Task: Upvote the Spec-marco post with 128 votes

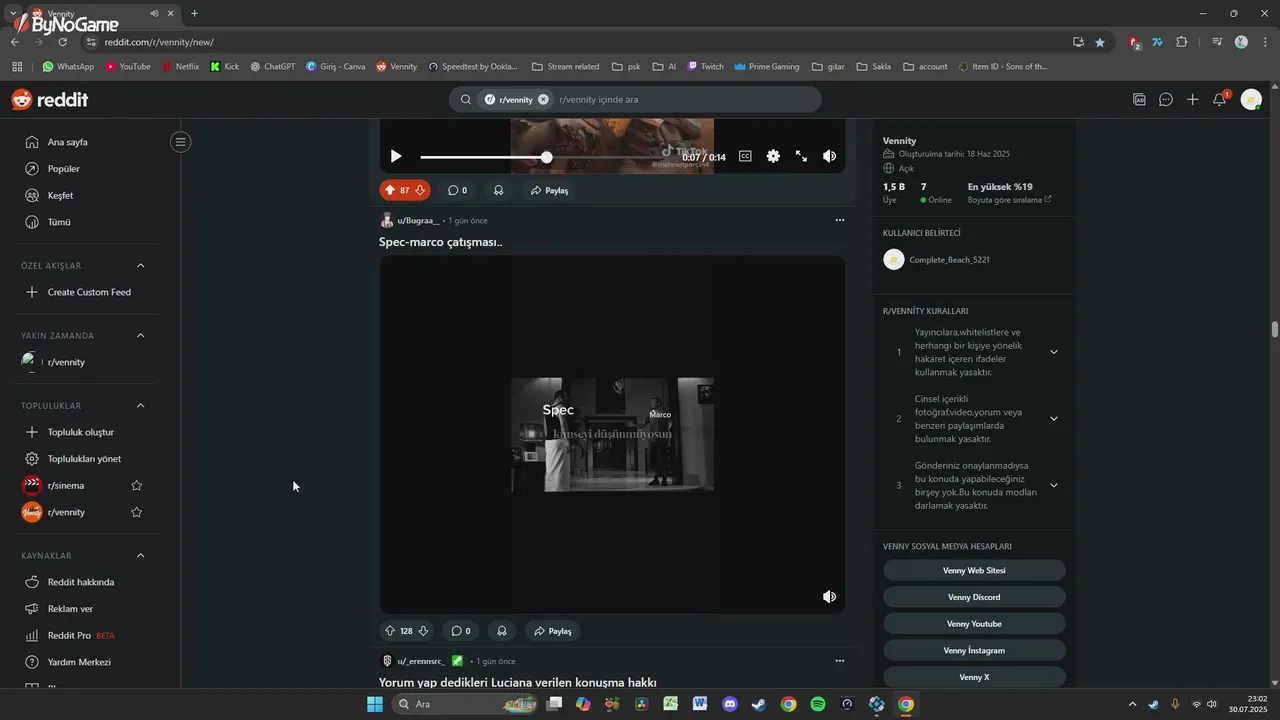Action: point(390,631)
